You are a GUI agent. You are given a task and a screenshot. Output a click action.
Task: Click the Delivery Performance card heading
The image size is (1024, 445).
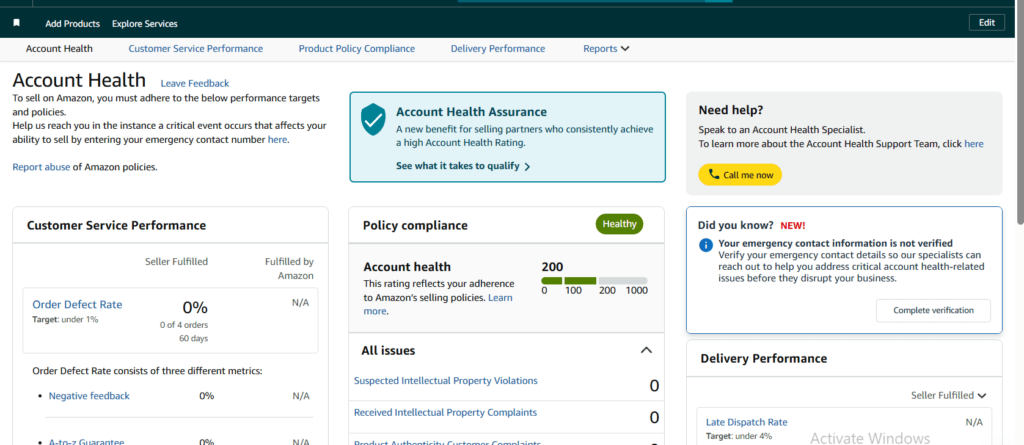click(763, 359)
